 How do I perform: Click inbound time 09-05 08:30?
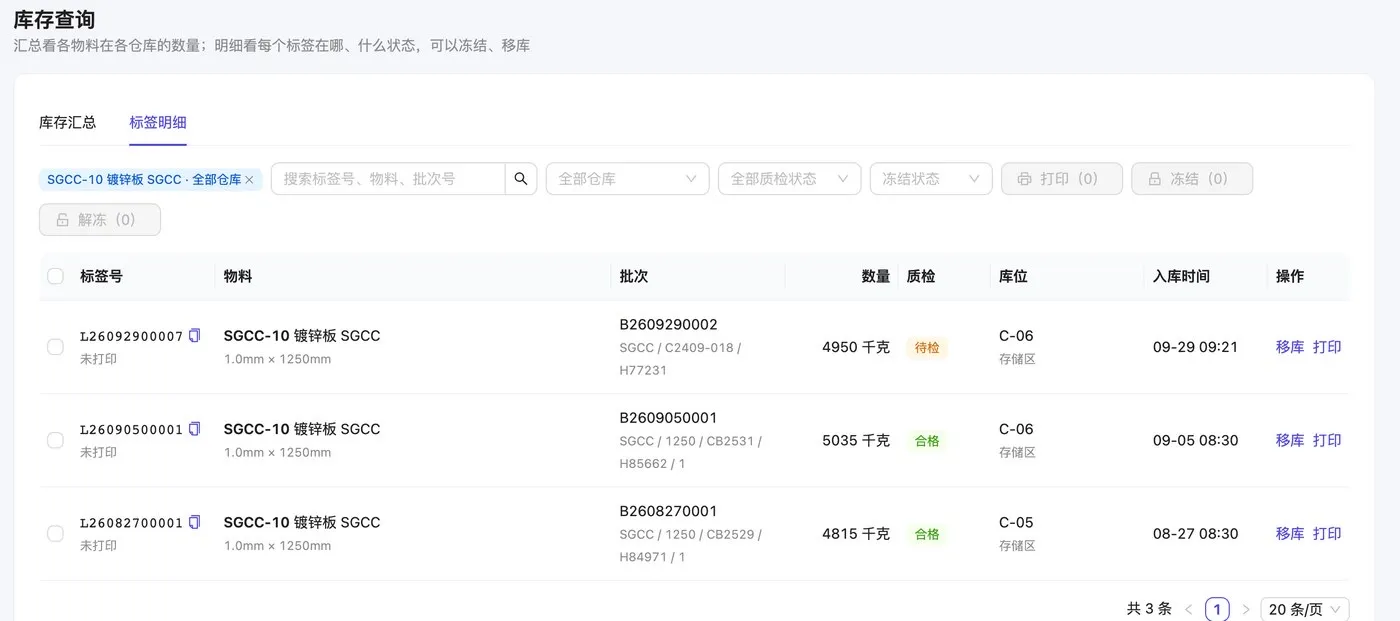click(x=1195, y=440)
